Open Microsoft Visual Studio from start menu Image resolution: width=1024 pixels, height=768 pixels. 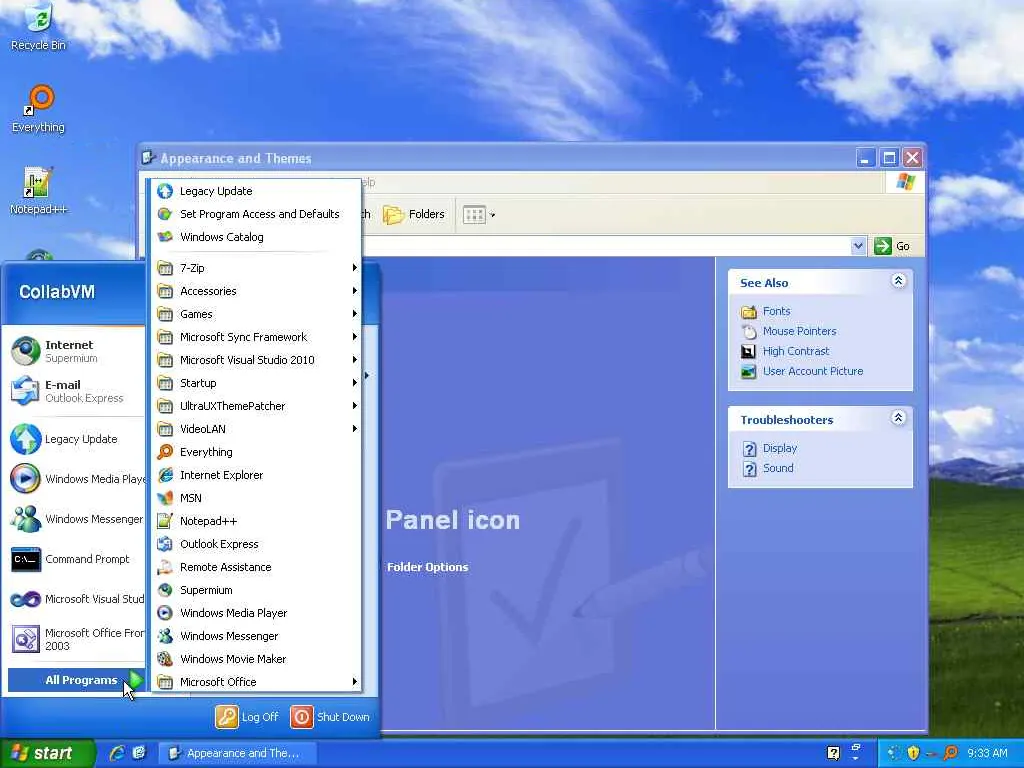76,599
